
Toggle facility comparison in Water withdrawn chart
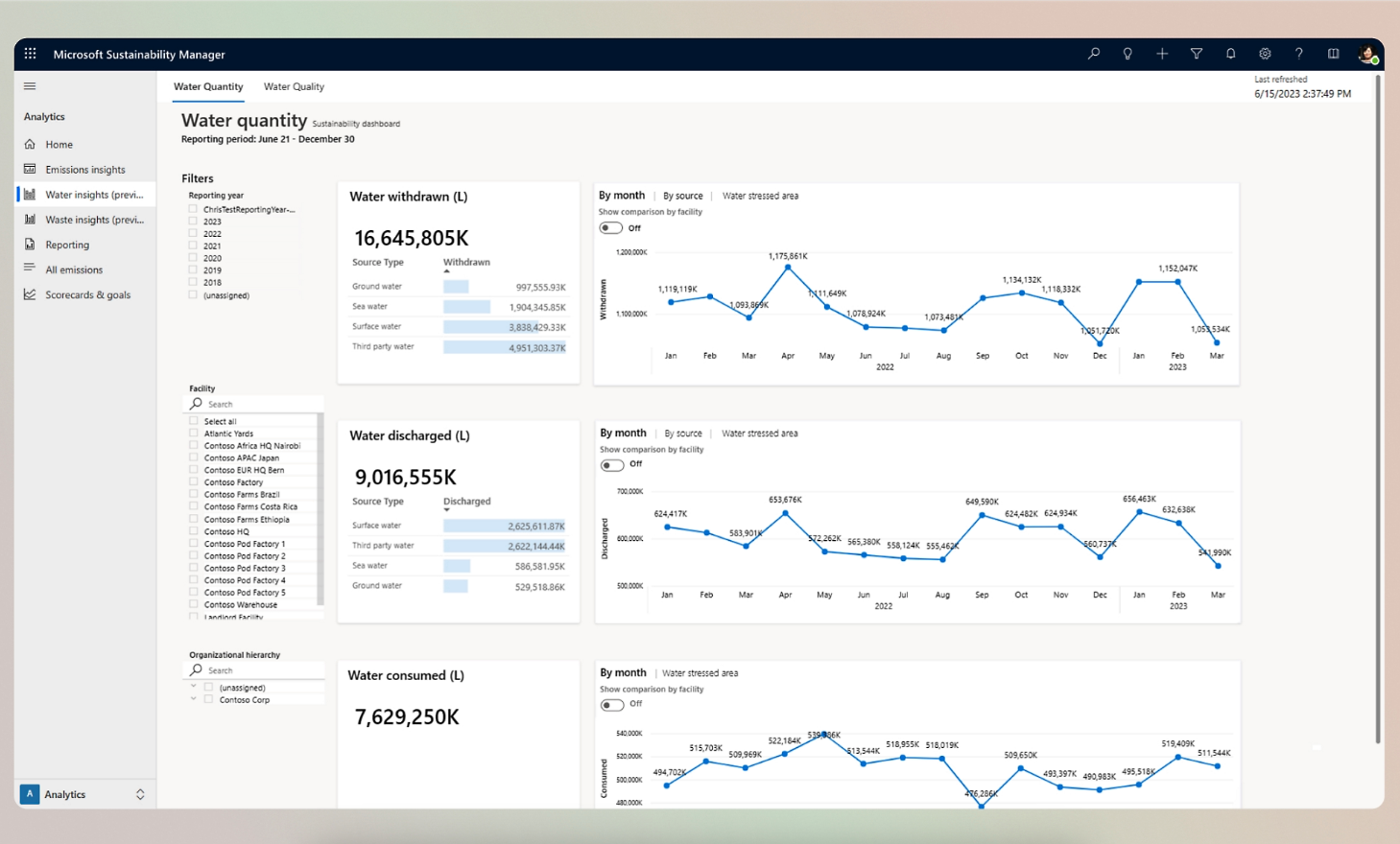coord(611,228)
